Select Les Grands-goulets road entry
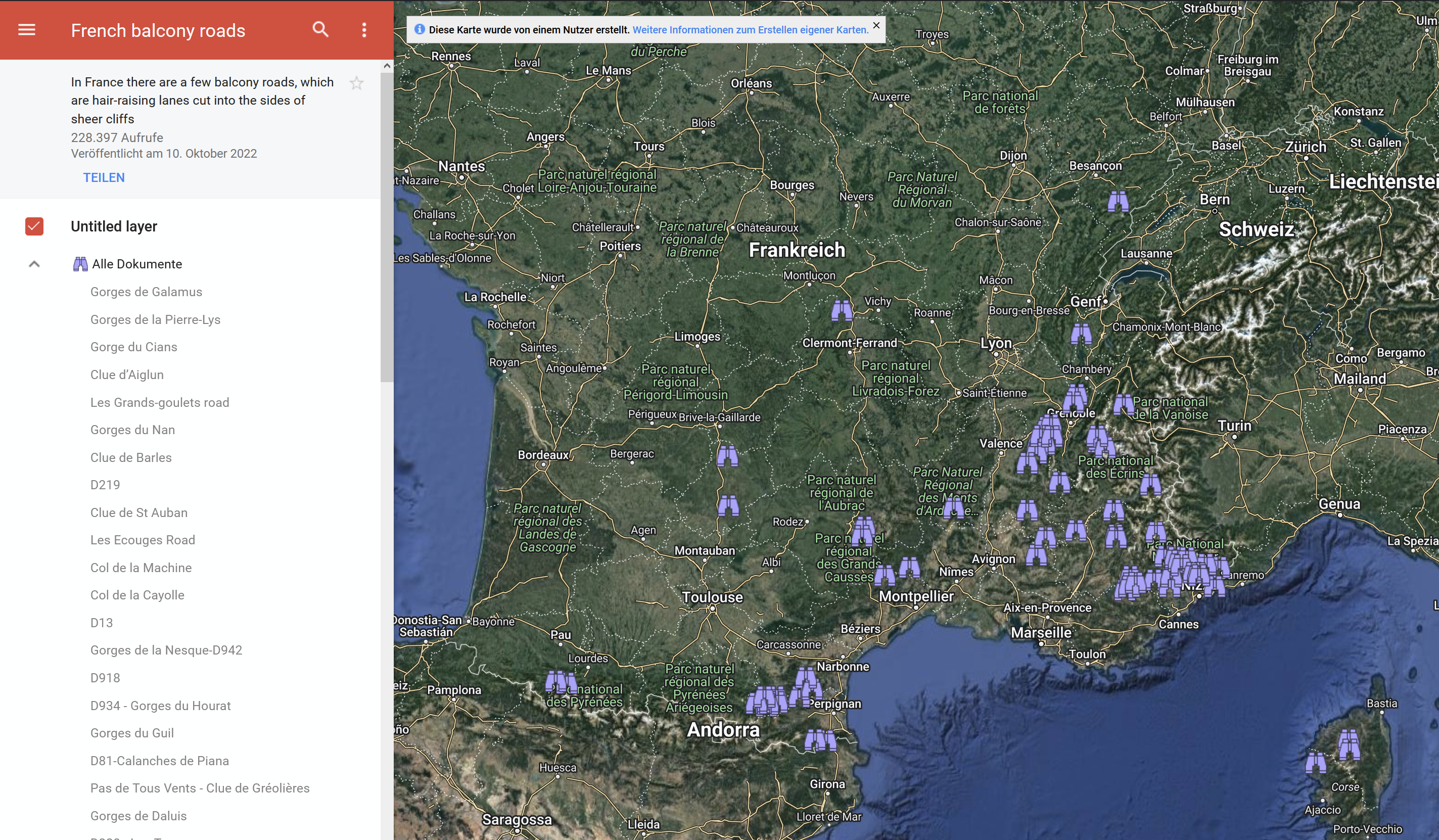This screenshot has height=840, width=1439. pyautogui.click(x=160, y=403)
